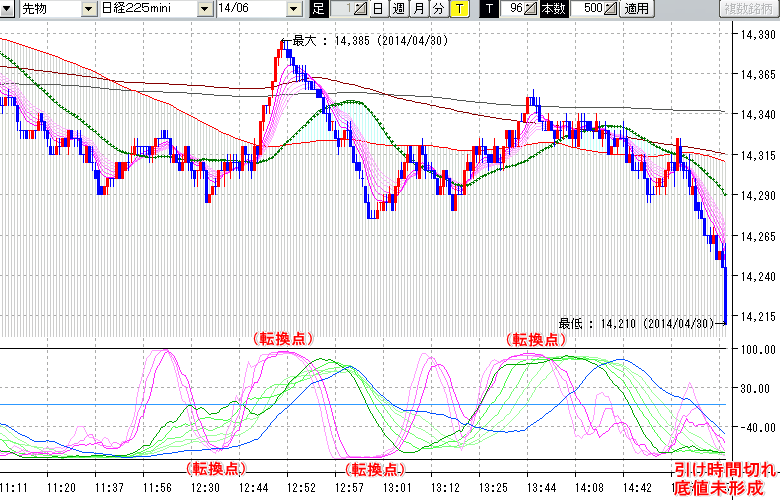Screen dimensions: 780x500
Task: Click the 複数銘柄 multiple symbols button
Action: point(748,9)
